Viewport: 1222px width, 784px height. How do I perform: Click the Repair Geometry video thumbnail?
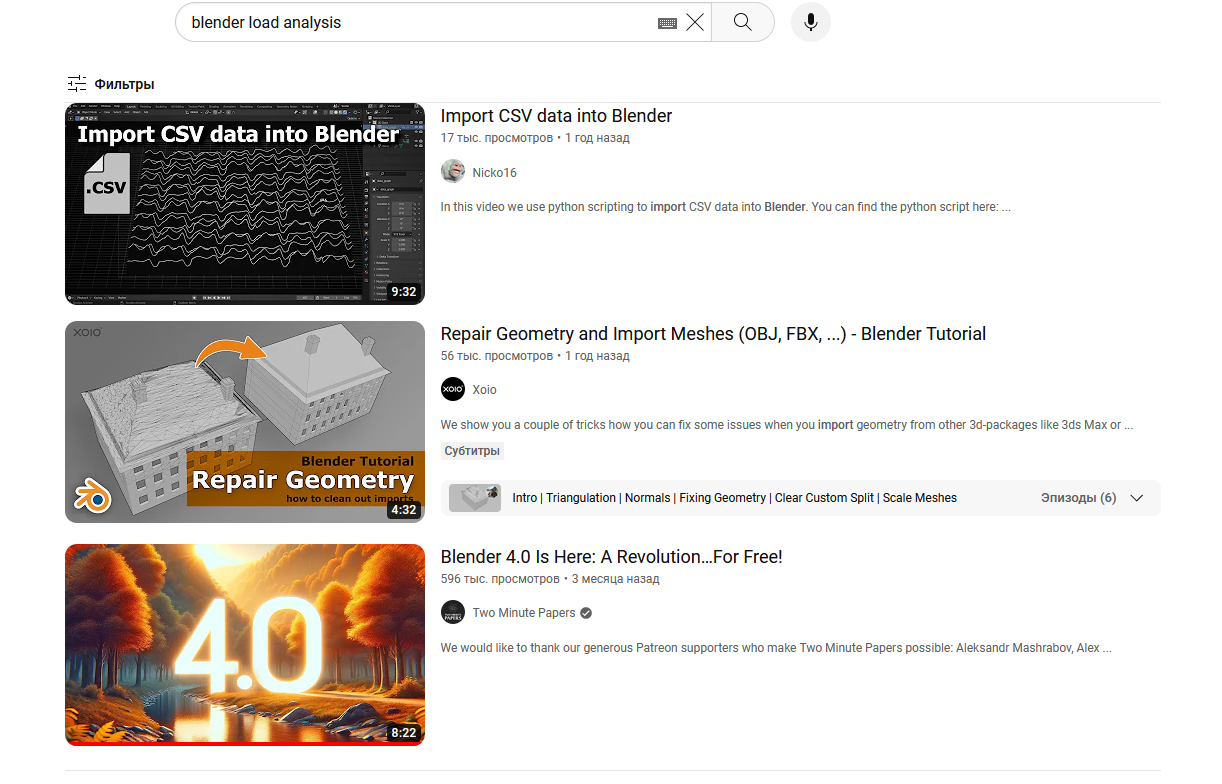244,421
